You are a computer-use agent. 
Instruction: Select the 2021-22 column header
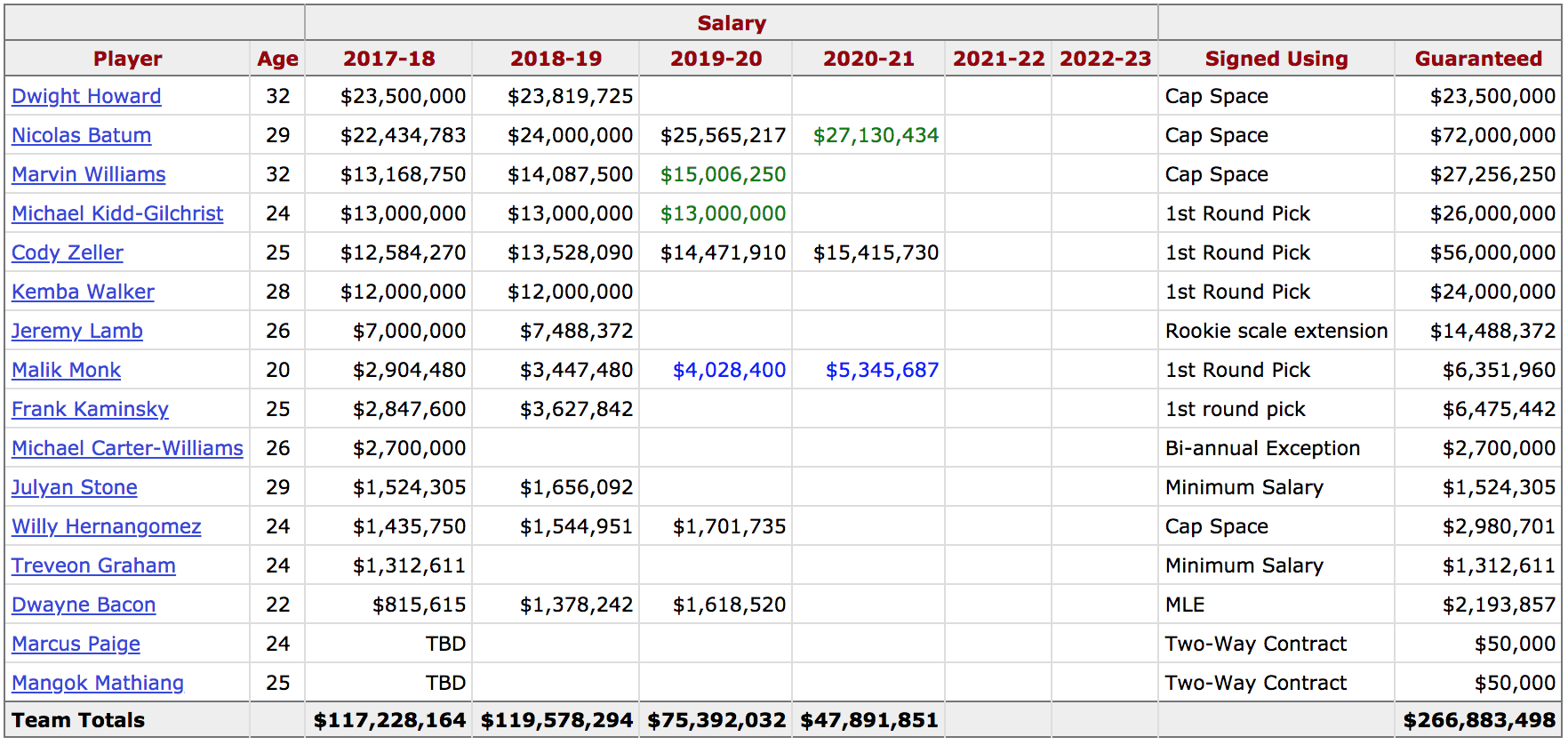click(x=998, y=59)
